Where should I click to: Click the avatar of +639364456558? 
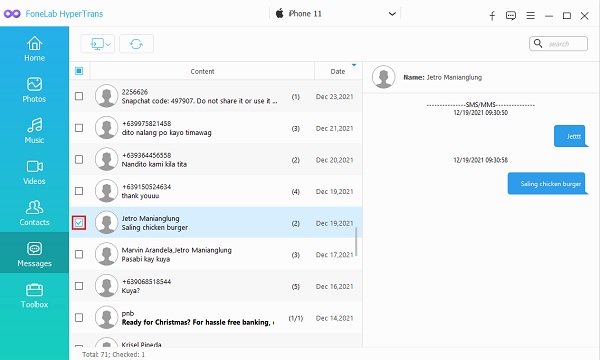coord(106,159)
